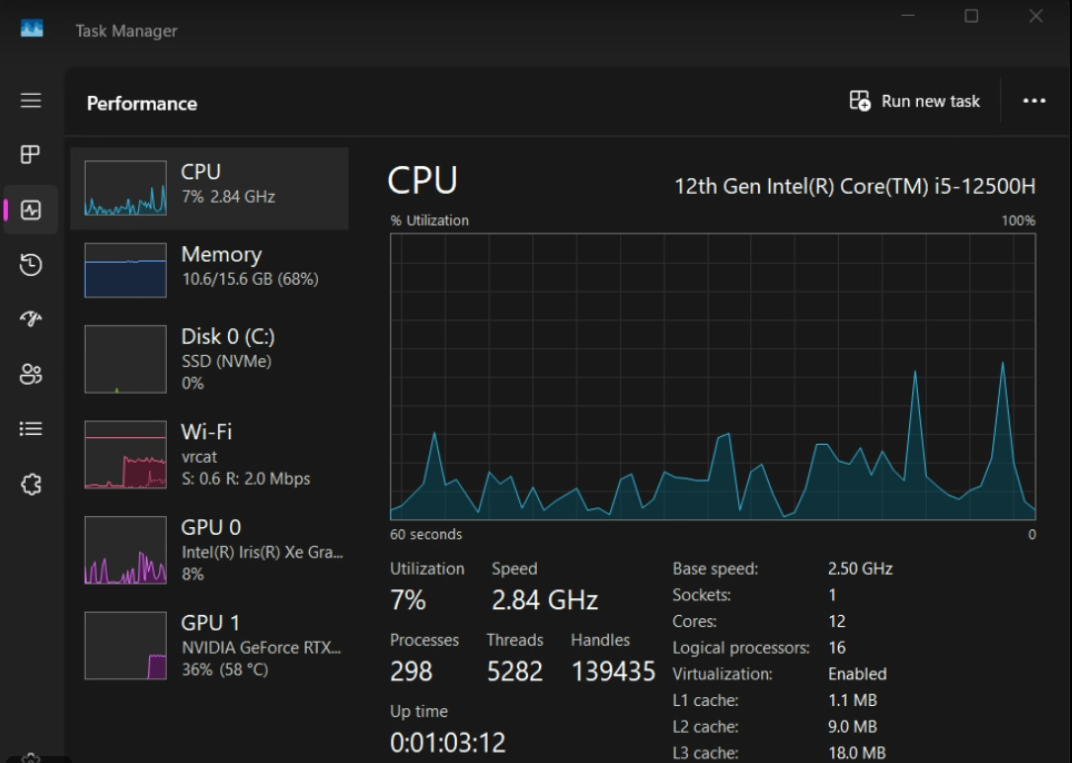Open the hamburger navigation menu

pyautogui.click(x=31, y=101)
